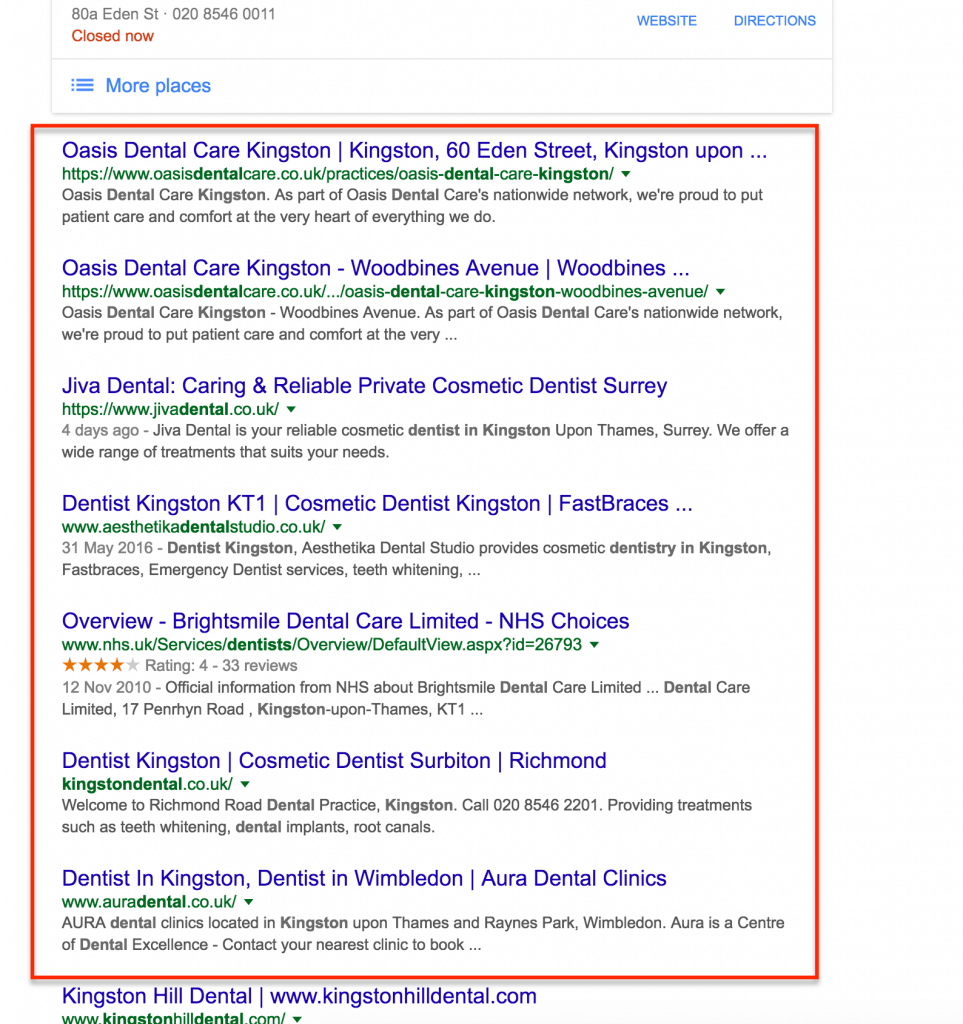Click the '31 May 2016' Aesthetika snippet
This screenshot has width=963, height=1024.
[417, 558]
